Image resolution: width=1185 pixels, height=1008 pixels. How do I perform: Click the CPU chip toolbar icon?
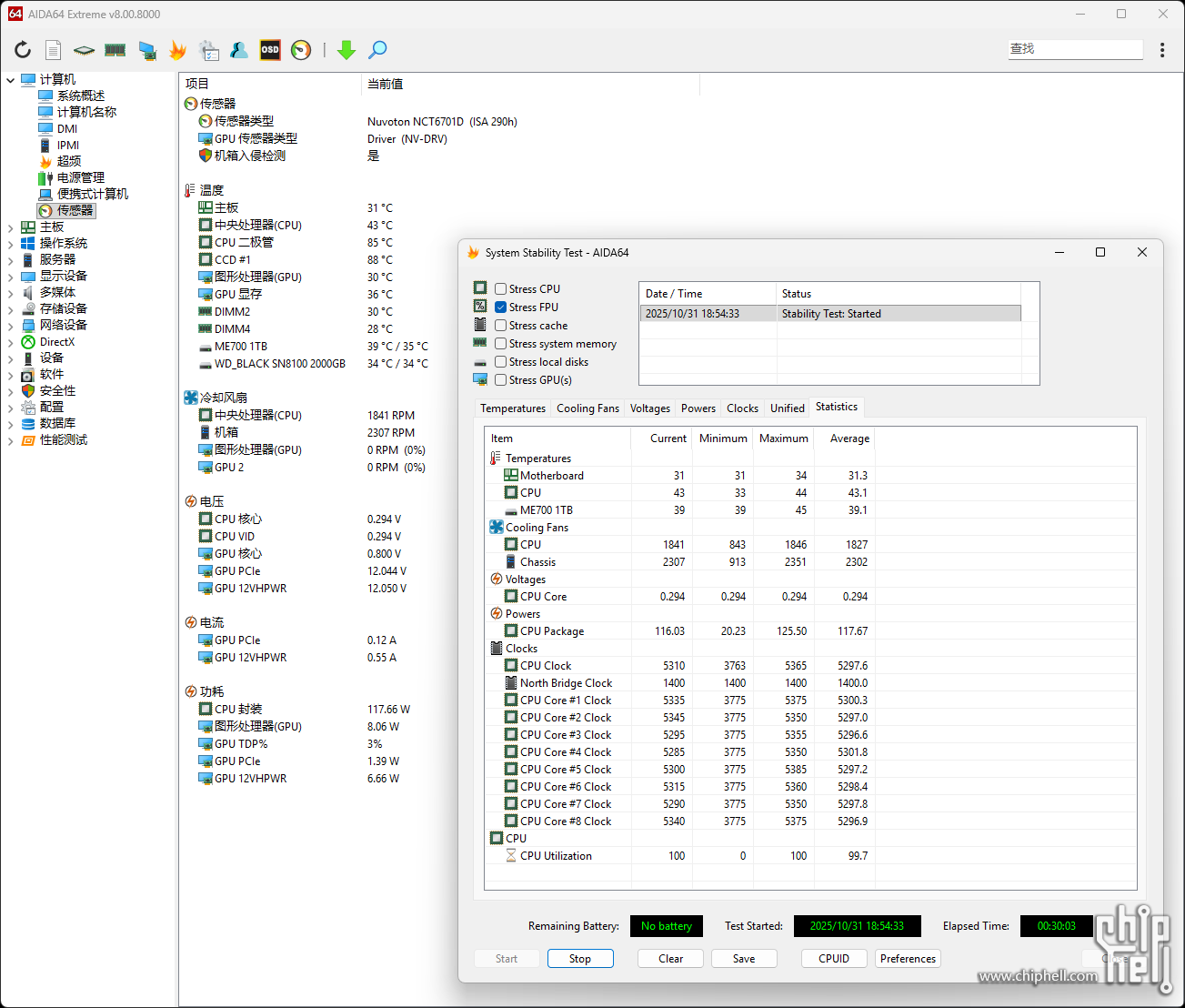coord(84,50)
